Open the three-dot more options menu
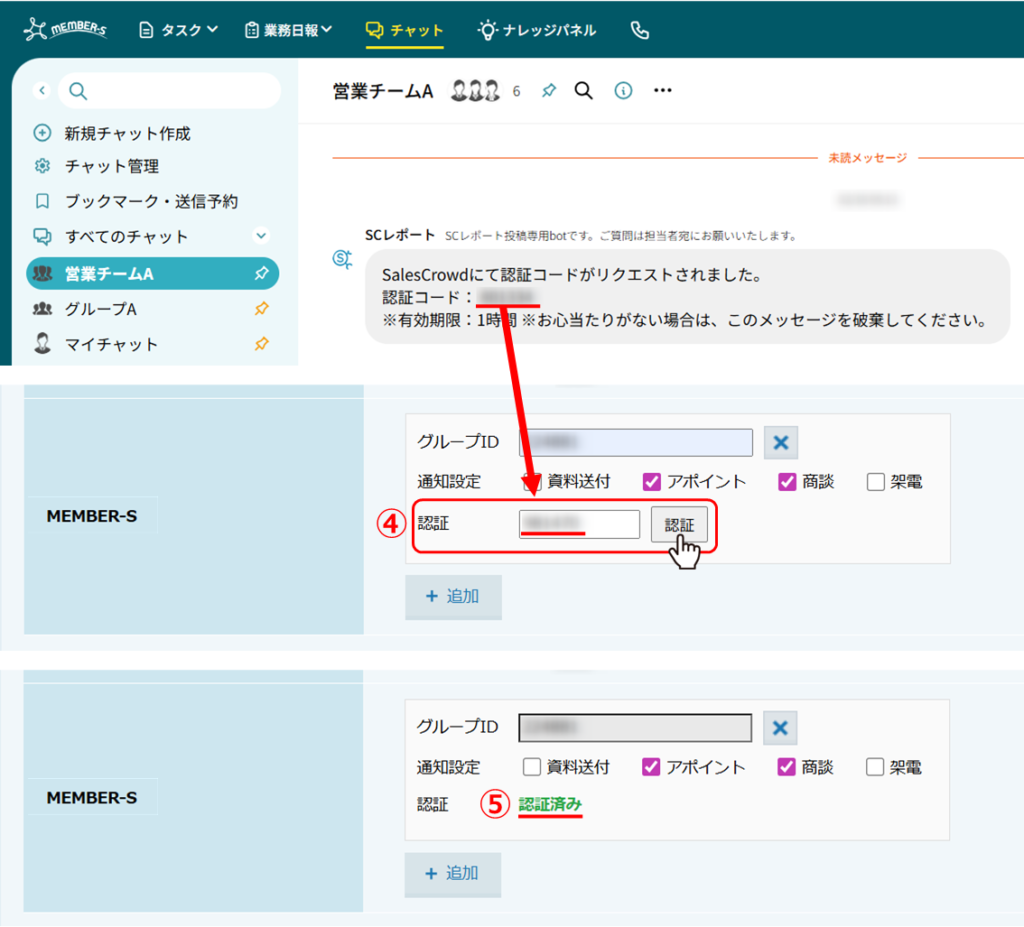1024x927 pixels. [662, 91]
